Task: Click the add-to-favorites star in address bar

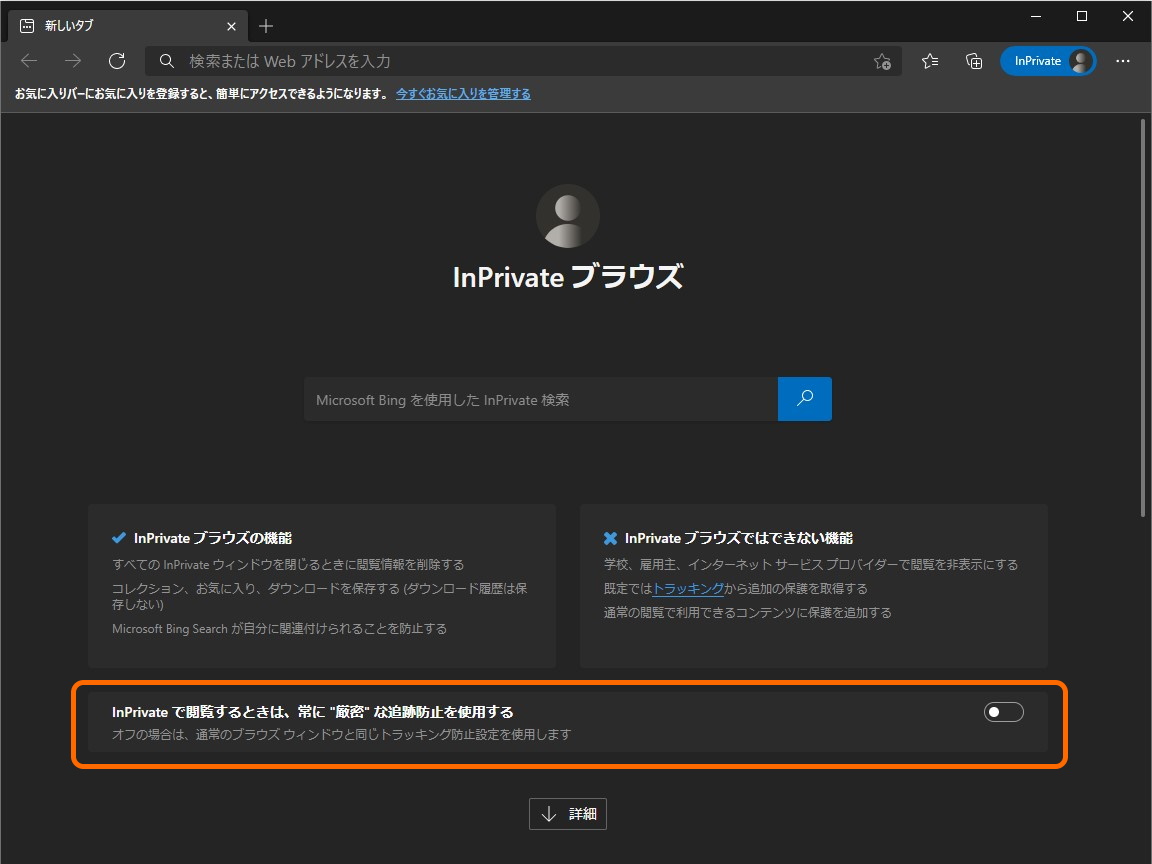Action: click(882, 62)
